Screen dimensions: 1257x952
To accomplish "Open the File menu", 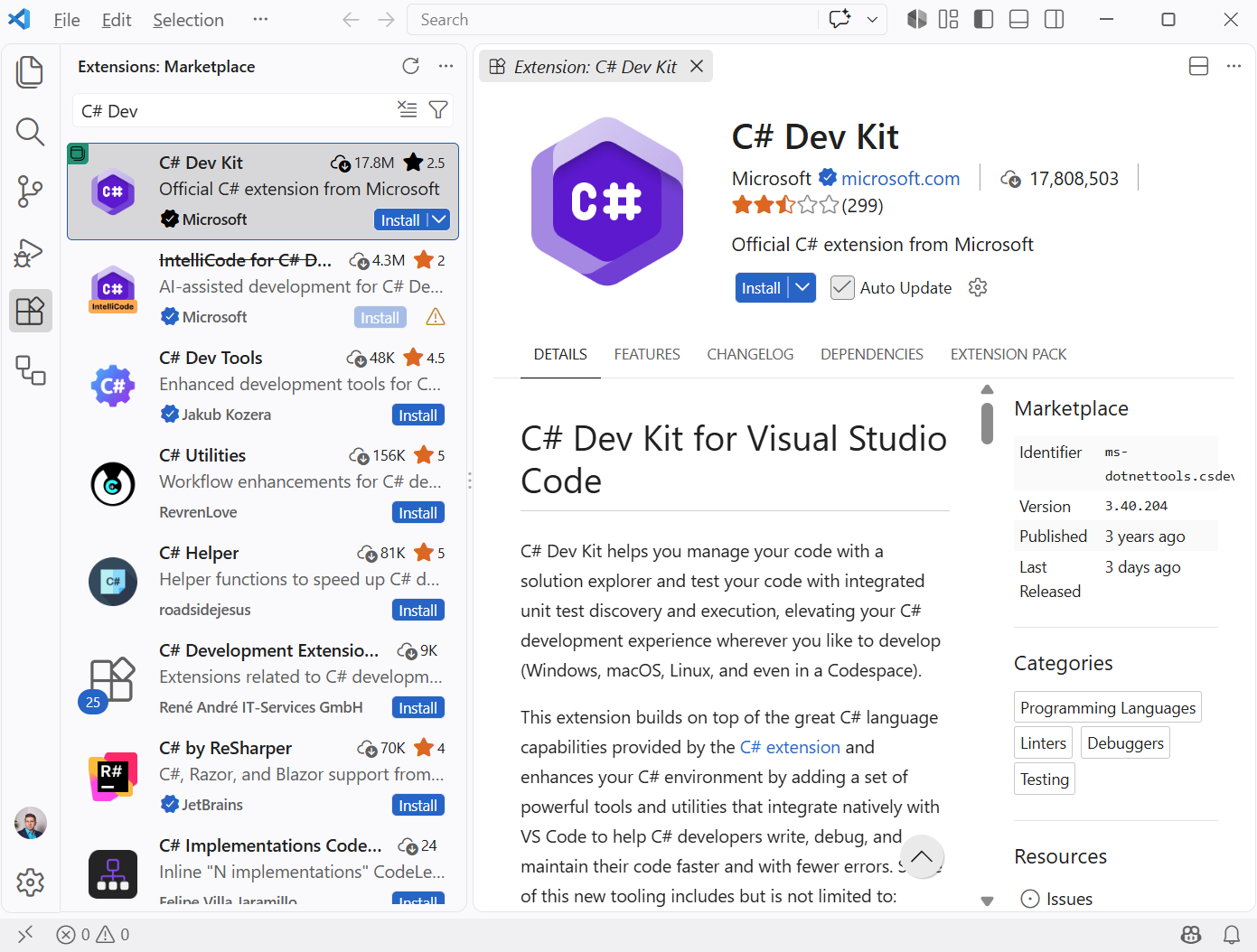I will click(67, 20).
